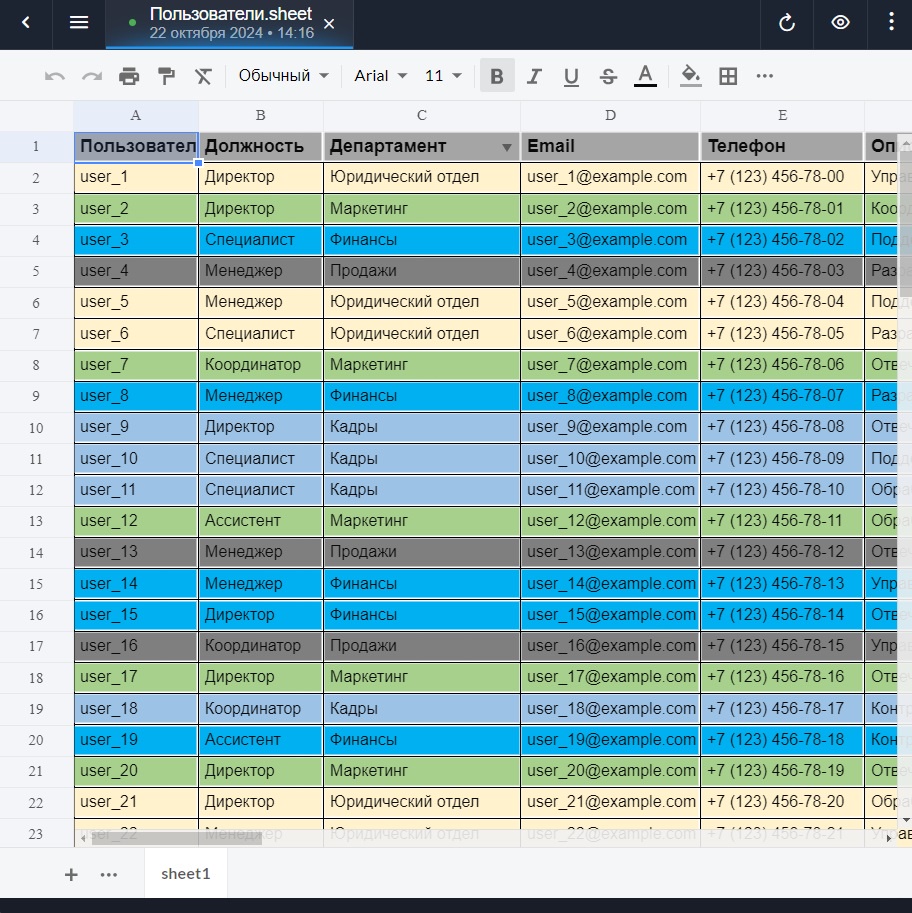Viewport: 912px width, 913px height.
Task: Click the user_9@example.com email cell
Action: (x=610, y=427)
